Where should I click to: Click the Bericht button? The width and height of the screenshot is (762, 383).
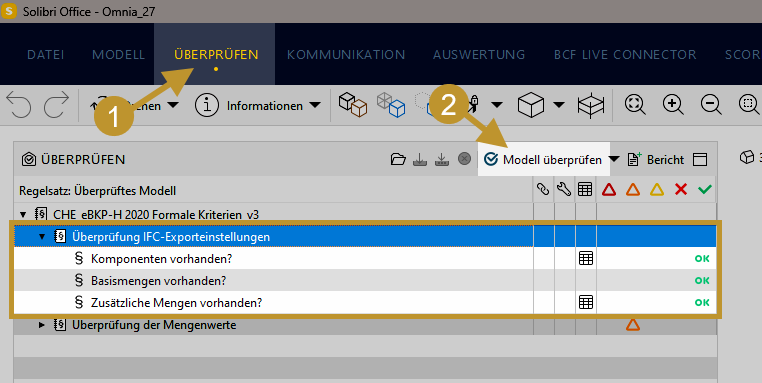(656, 159)
